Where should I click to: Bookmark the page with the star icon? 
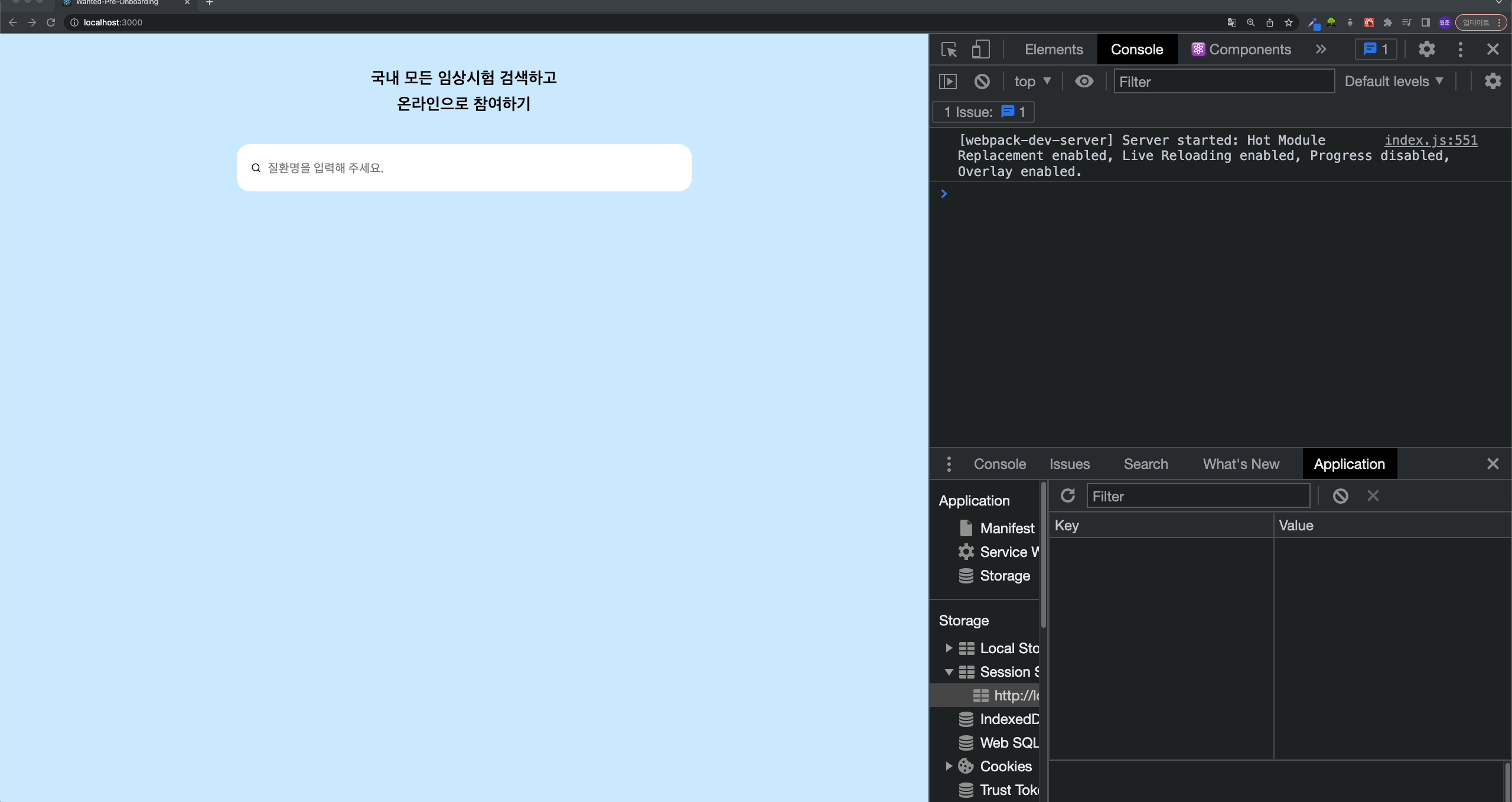click(x=1289, y=22)
